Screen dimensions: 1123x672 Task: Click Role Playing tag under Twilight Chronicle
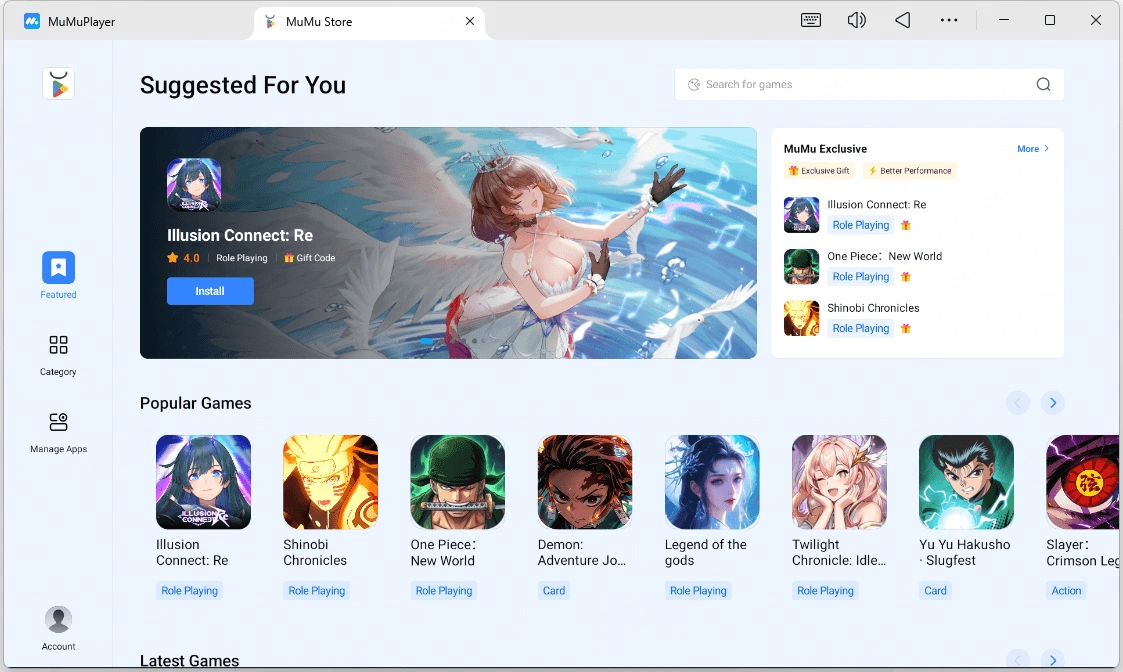[x=825, y=590]
